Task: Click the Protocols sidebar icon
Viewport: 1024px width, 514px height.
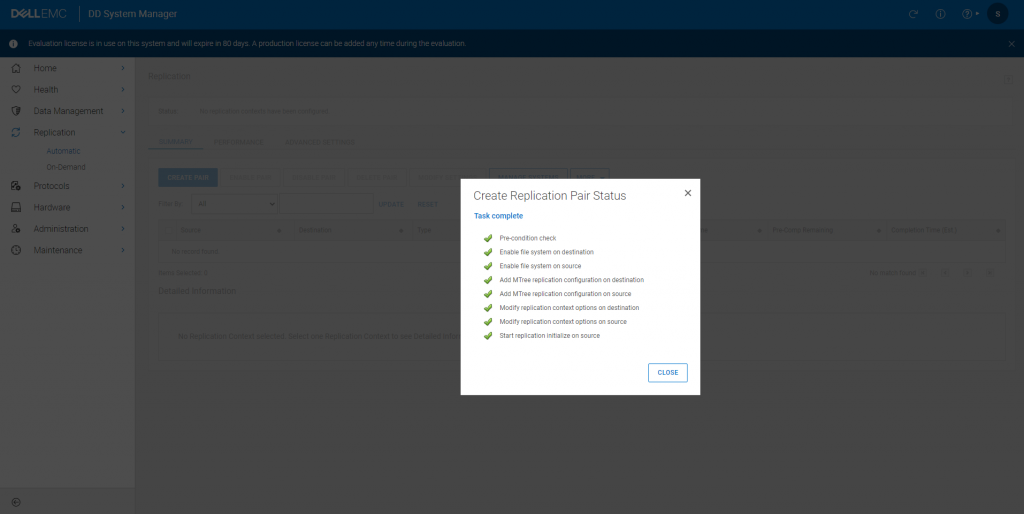Action: pos(15,186)
